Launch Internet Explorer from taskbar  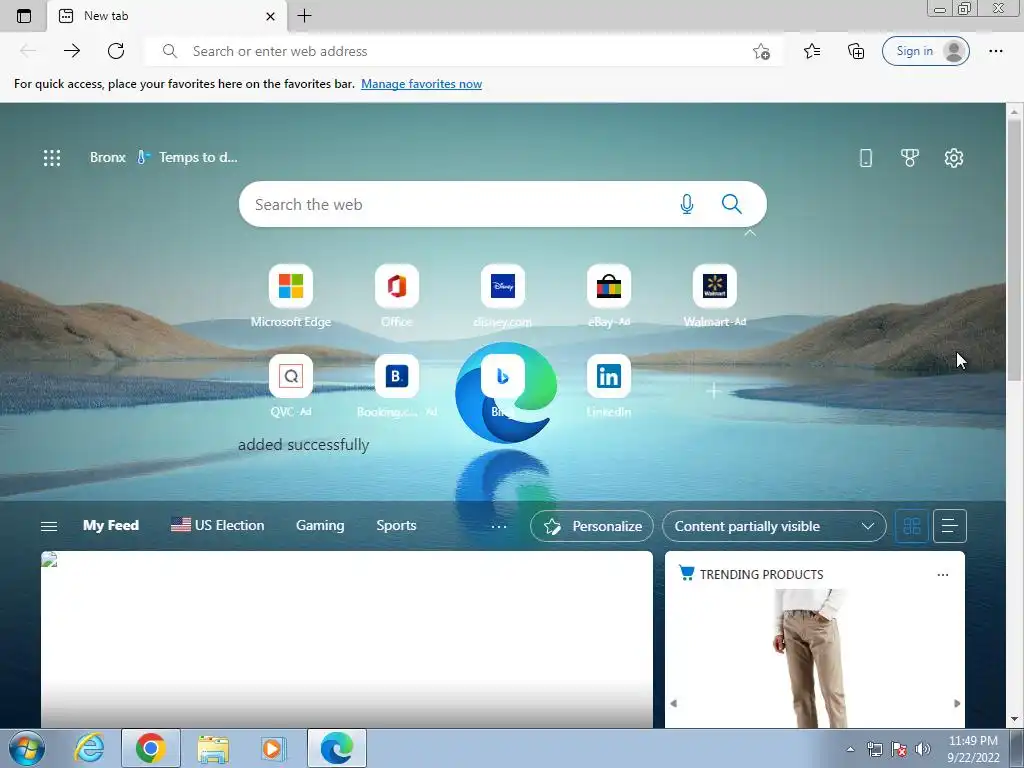(x=89, y=748)
